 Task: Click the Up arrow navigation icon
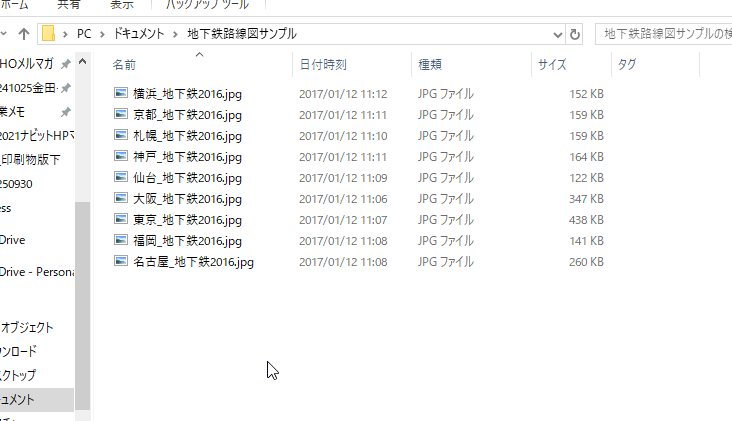(x=24, y=34)
